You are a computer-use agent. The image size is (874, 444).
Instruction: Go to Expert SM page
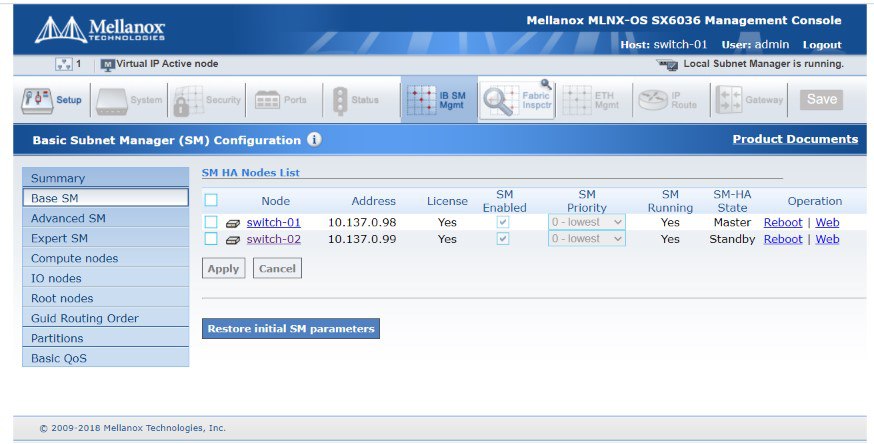pyautogui.click(x=105, y=238)
